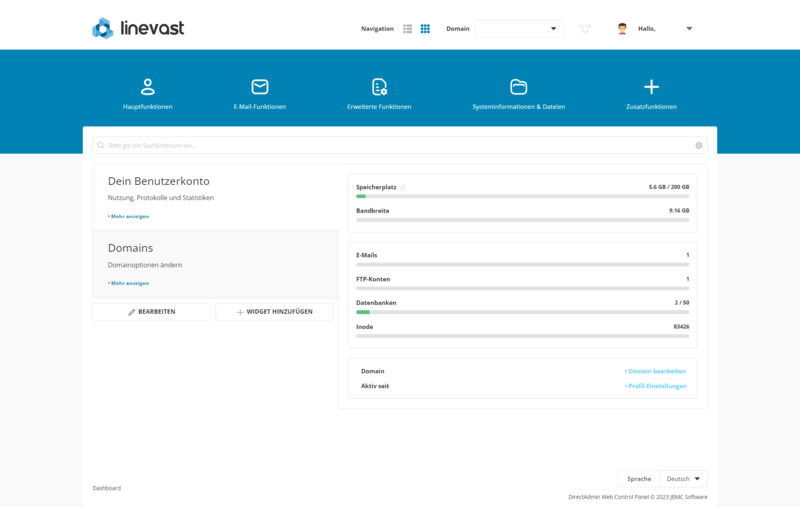Click the Bearbeiten button
800x507 pixels.
click(151, 312)
